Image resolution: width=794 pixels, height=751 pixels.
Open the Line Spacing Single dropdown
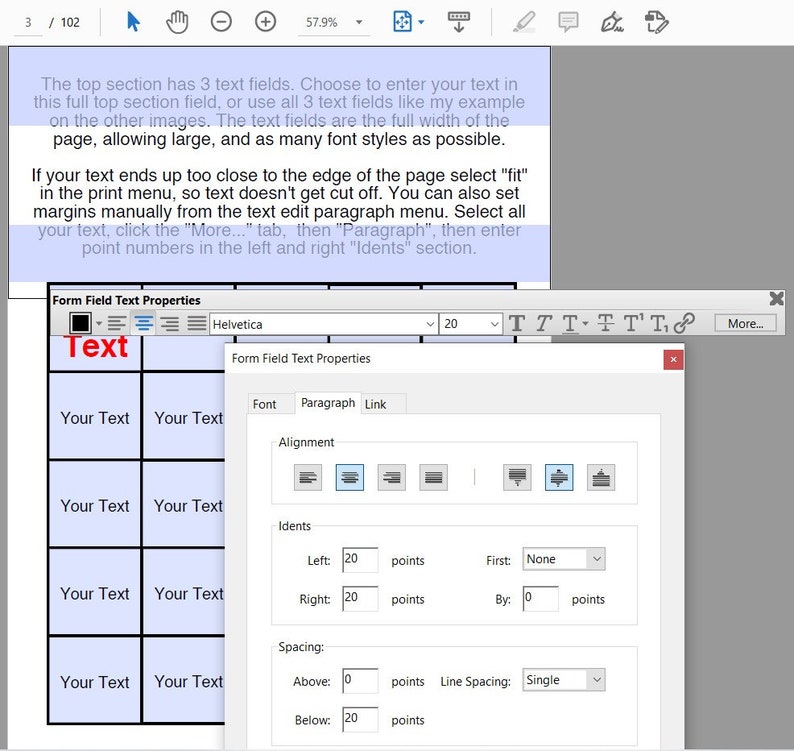pos(564,680)
